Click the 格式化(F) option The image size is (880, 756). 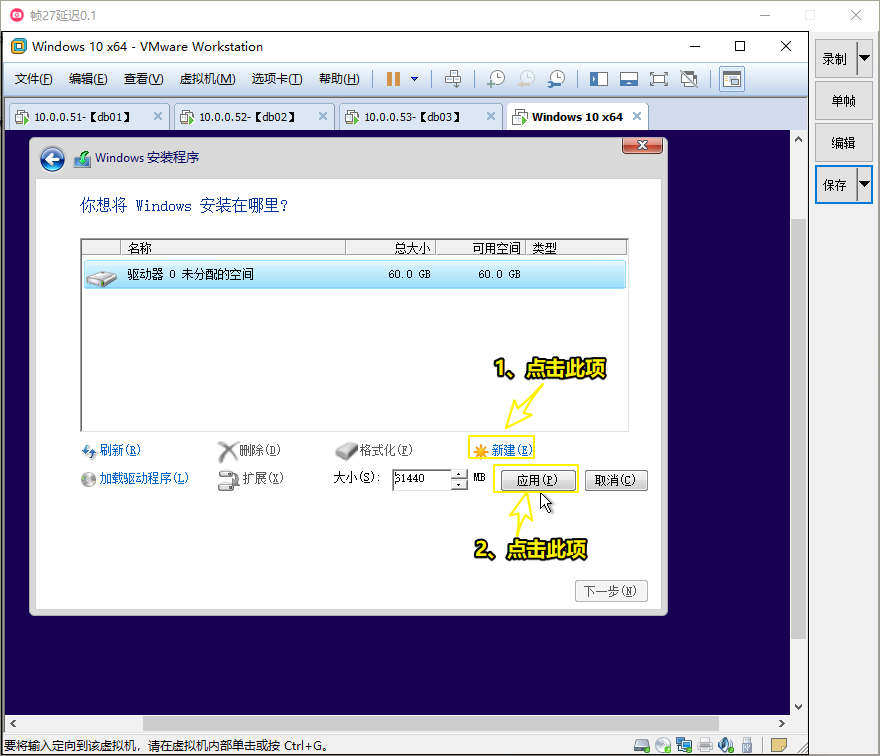point(374,450)
